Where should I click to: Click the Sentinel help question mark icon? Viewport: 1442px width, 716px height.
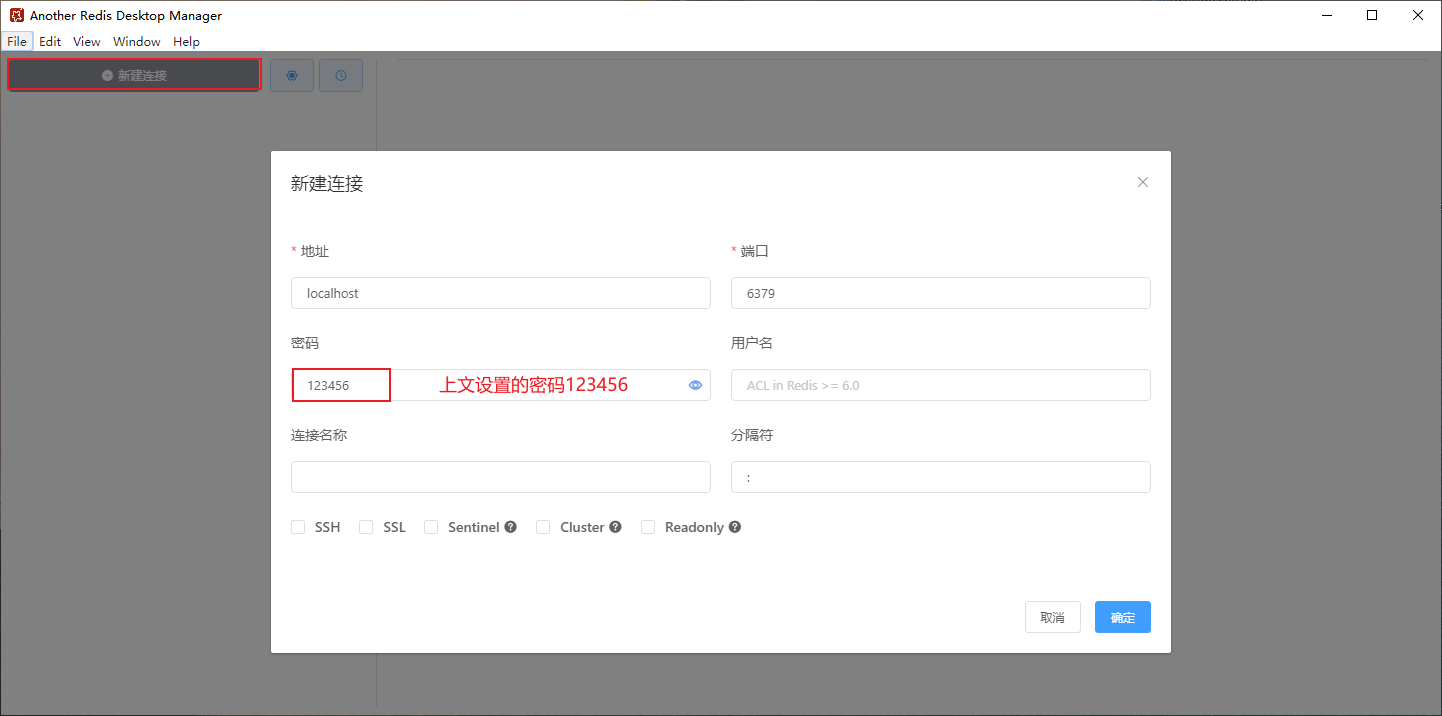pos(511,527)
